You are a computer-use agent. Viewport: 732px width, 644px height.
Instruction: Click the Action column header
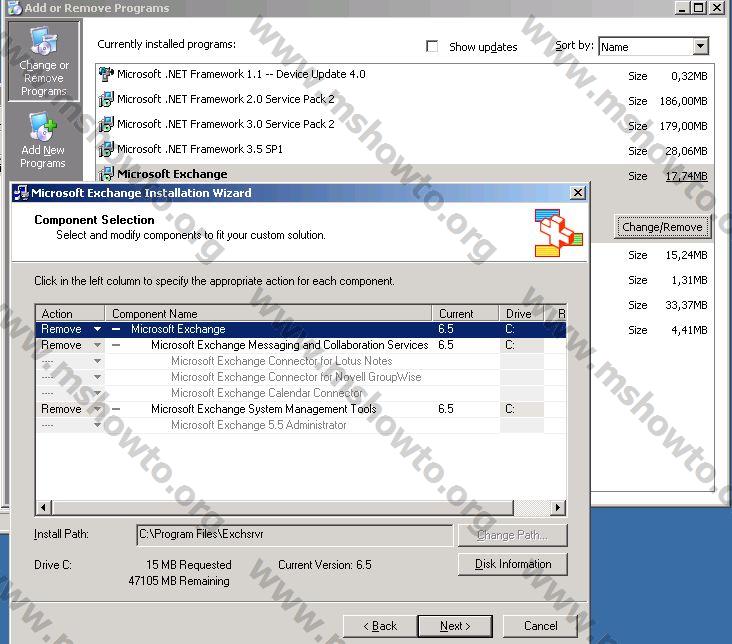[x=70, y=313]
